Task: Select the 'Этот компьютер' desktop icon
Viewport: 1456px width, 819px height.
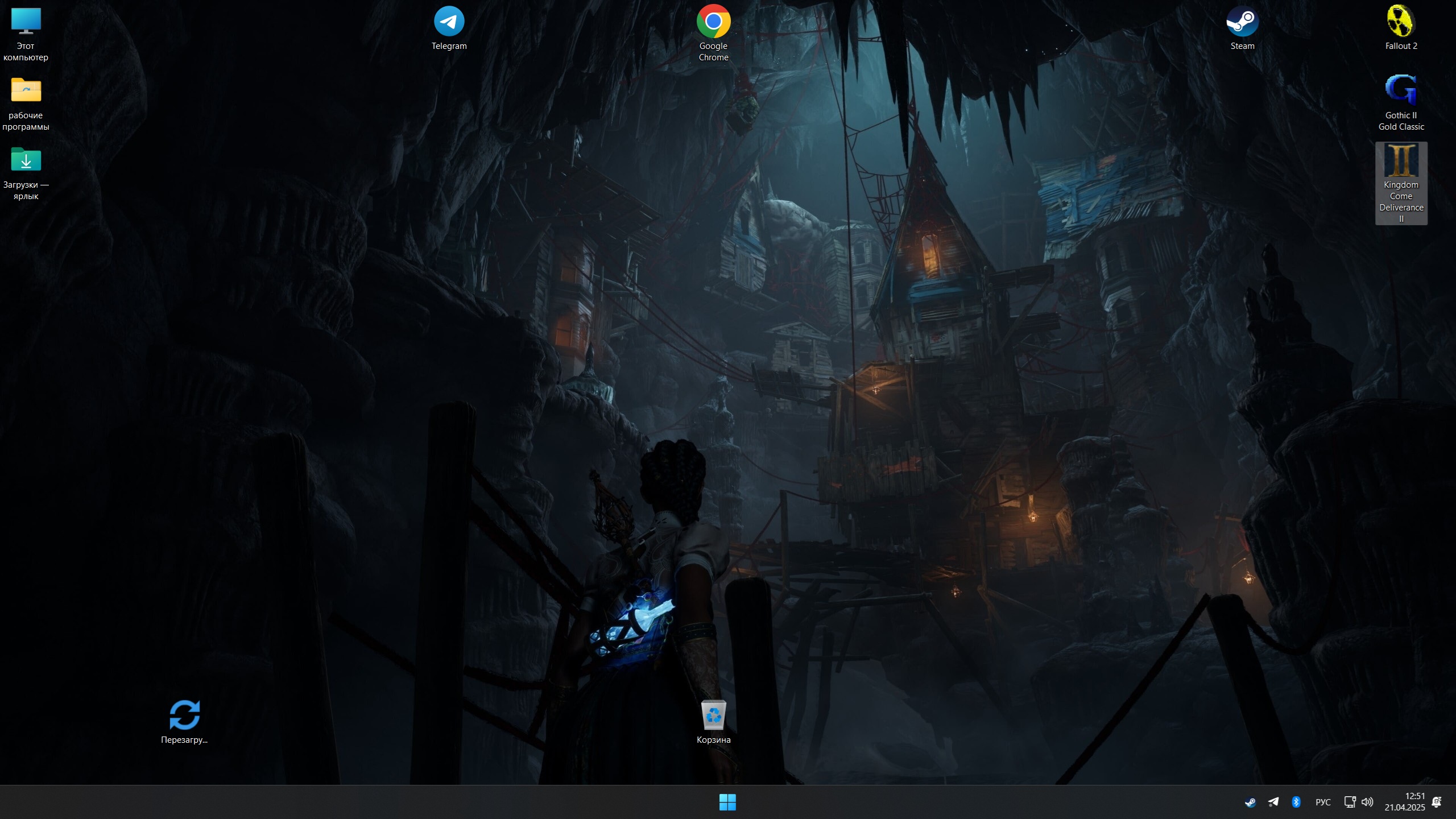Action: [x=26, y=22]
